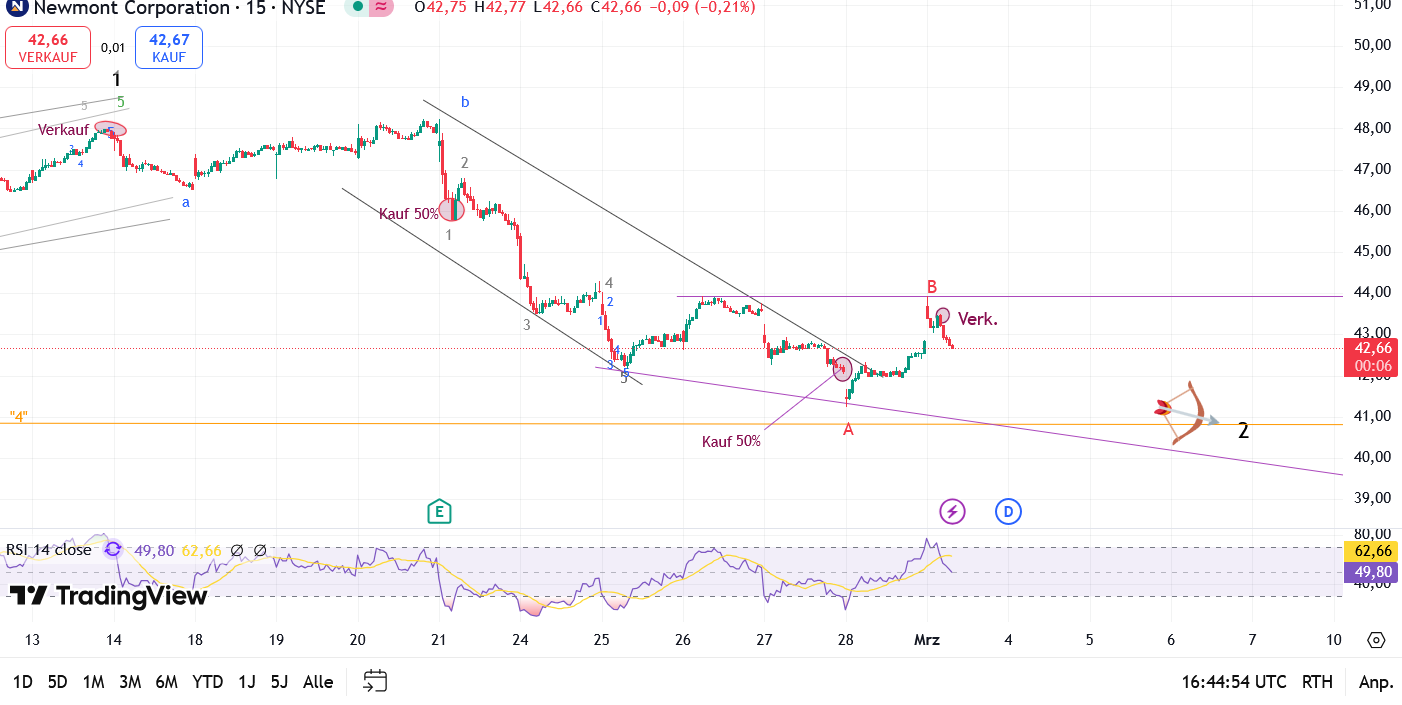The width and height of the screenshot is (1402, 705).
Task: Select the 3M time range
Action: pos(130,682)
